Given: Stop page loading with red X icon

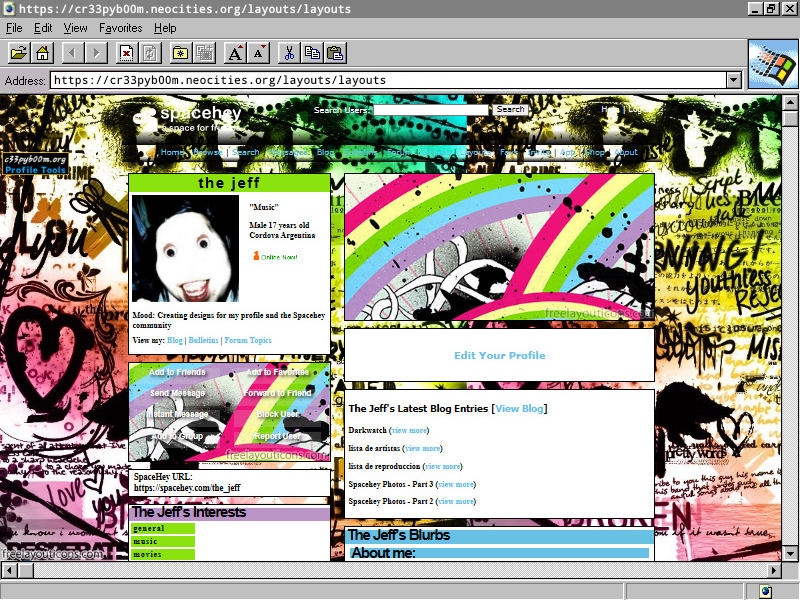Looking at the screenshot, I should pyautogui.click(x=126, y=53).
